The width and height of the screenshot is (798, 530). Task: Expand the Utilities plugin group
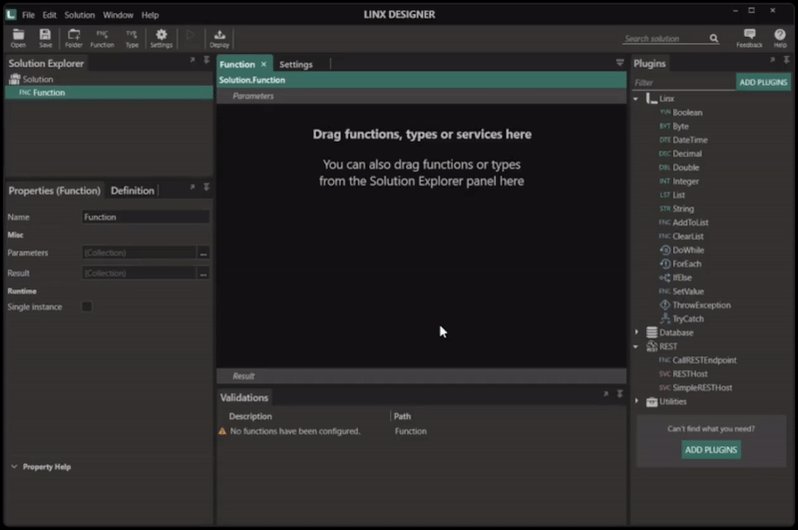click(x=636, y=401)
